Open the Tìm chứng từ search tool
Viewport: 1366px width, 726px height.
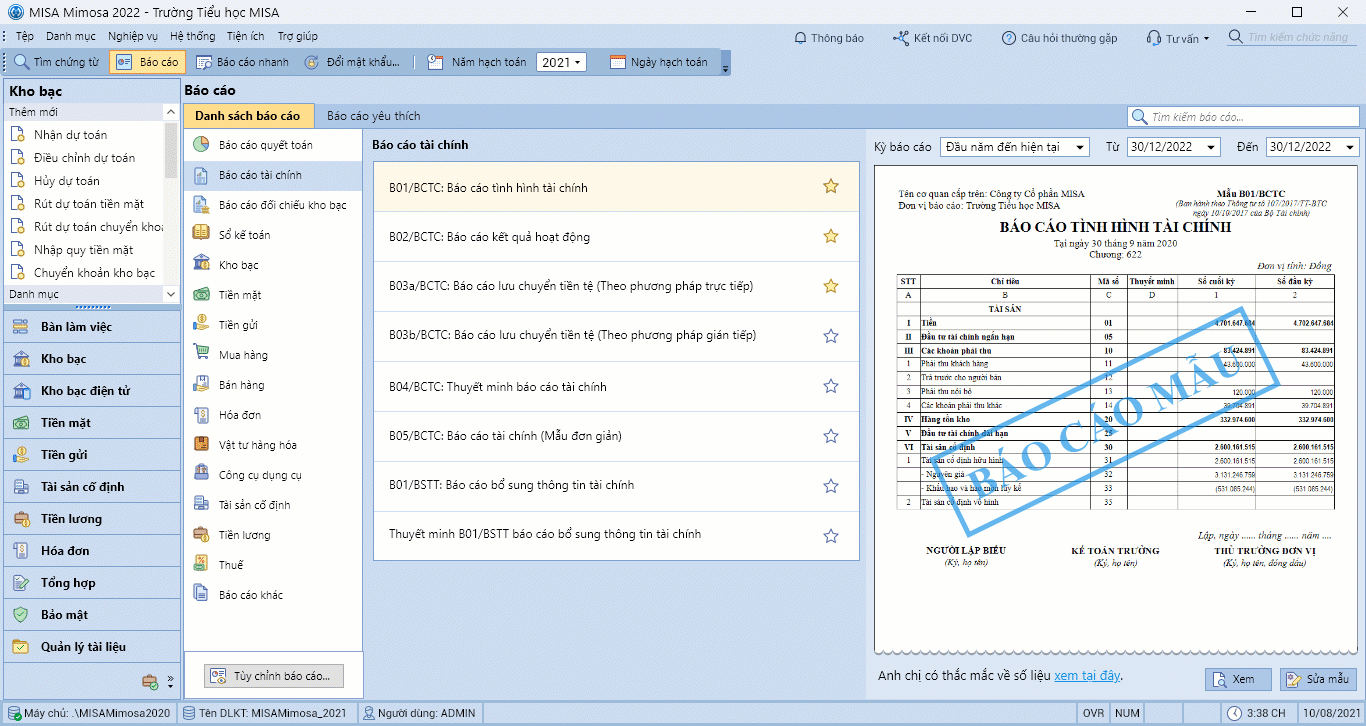click(56, 62)
